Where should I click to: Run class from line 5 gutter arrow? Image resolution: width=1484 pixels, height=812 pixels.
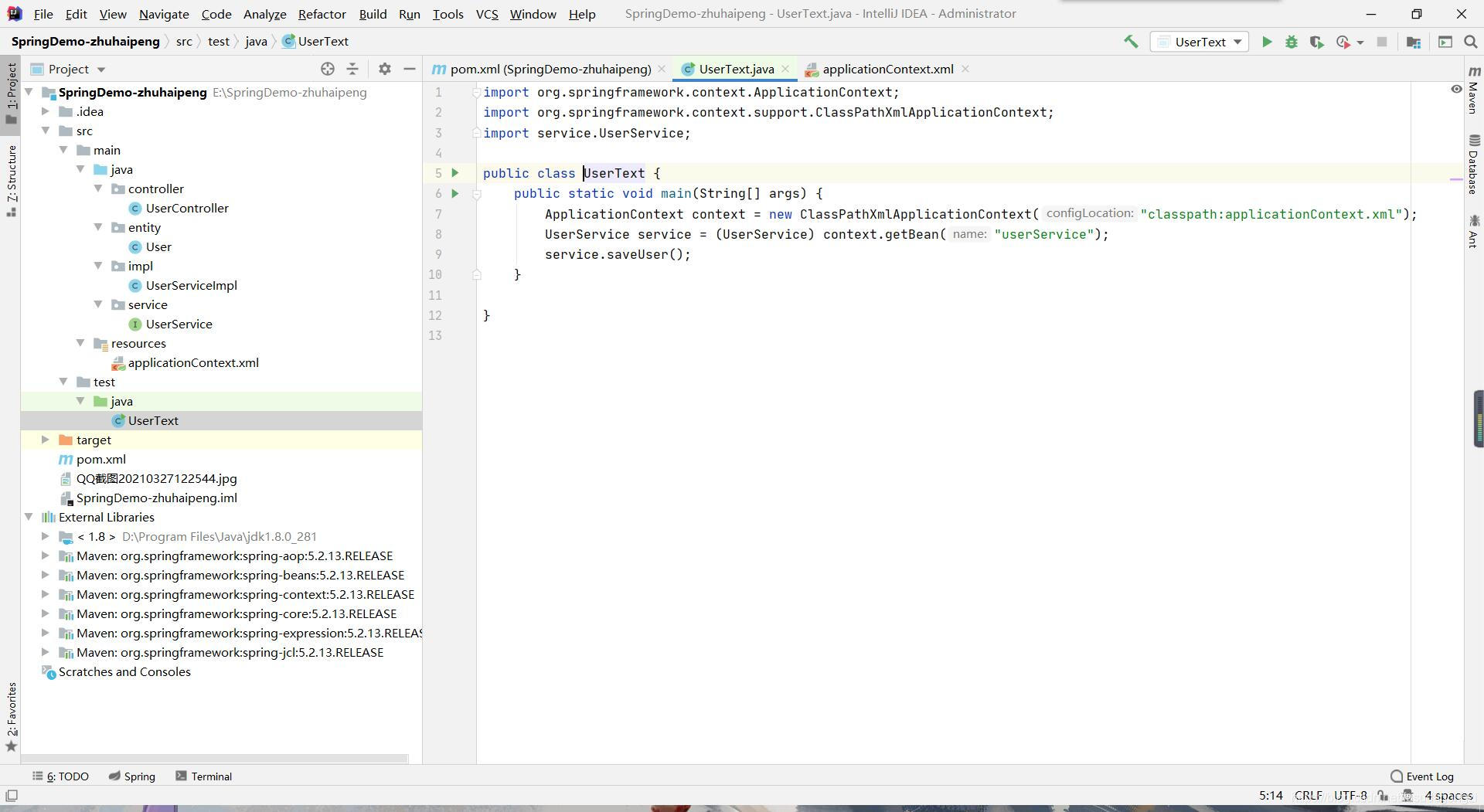455,173
